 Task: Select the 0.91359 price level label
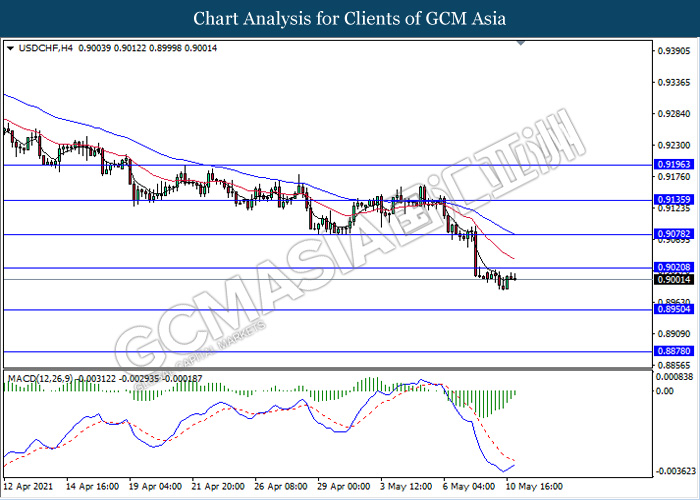tap(674, 200)
